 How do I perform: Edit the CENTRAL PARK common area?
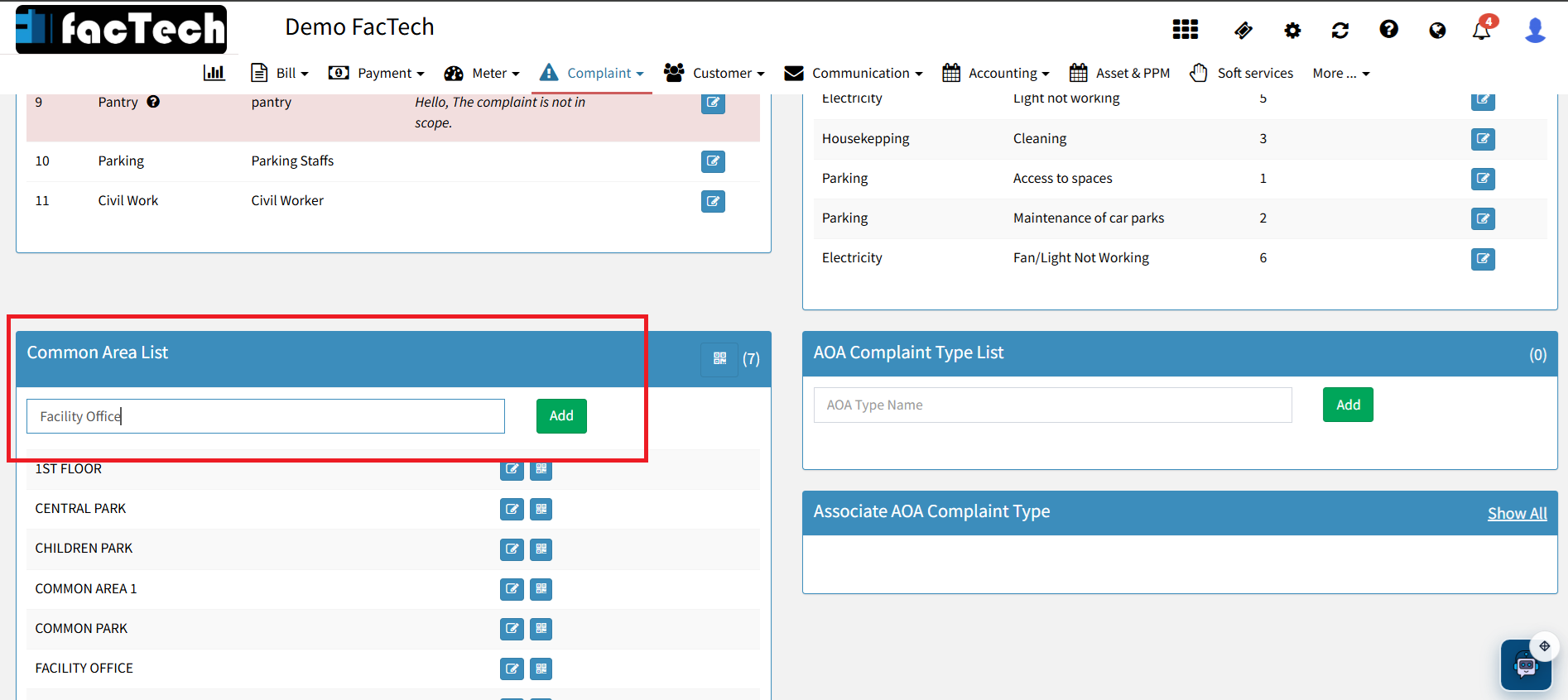click(x=512, y=509)
